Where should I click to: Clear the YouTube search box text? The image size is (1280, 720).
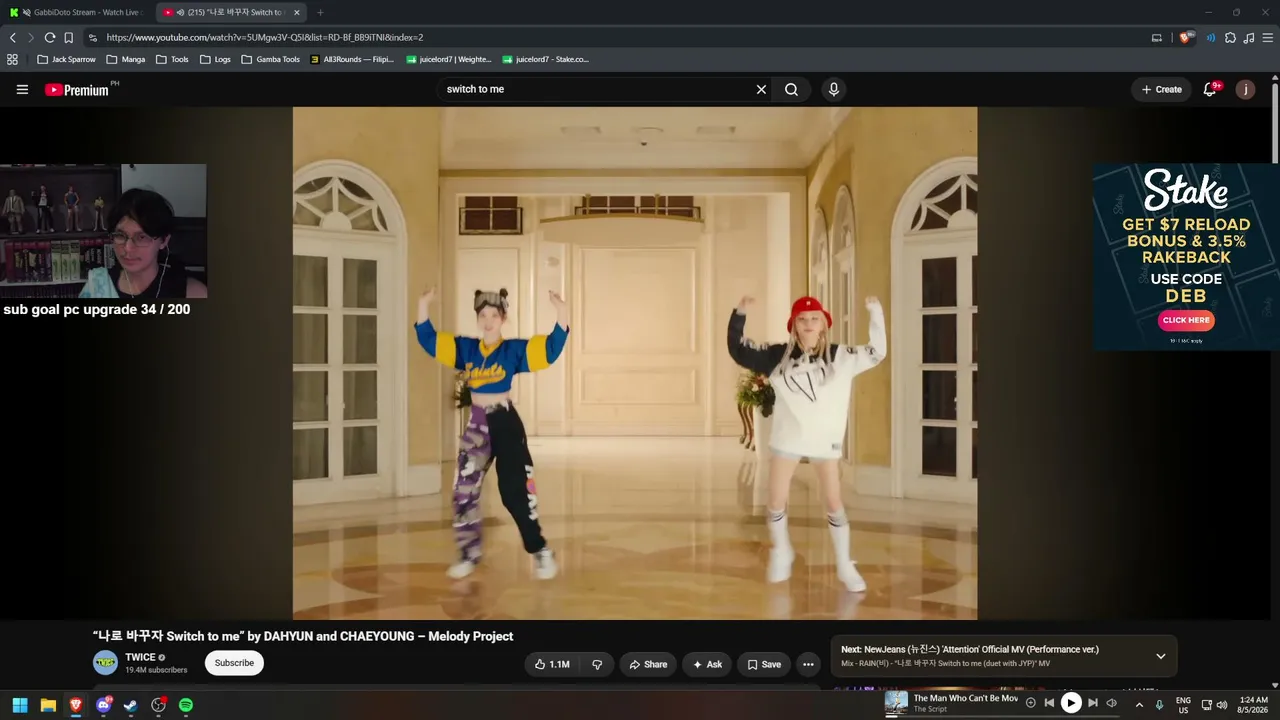click(761, 90)
